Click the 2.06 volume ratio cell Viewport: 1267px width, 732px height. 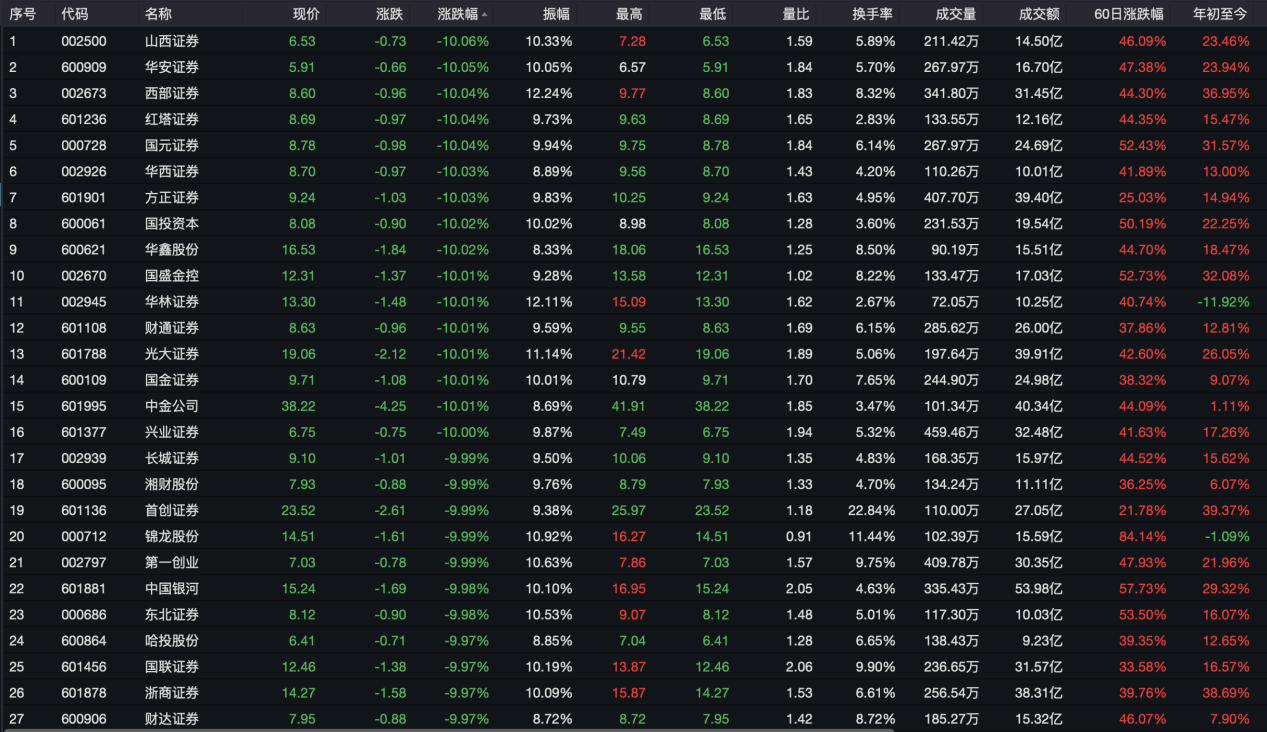(x=799, y=666)
